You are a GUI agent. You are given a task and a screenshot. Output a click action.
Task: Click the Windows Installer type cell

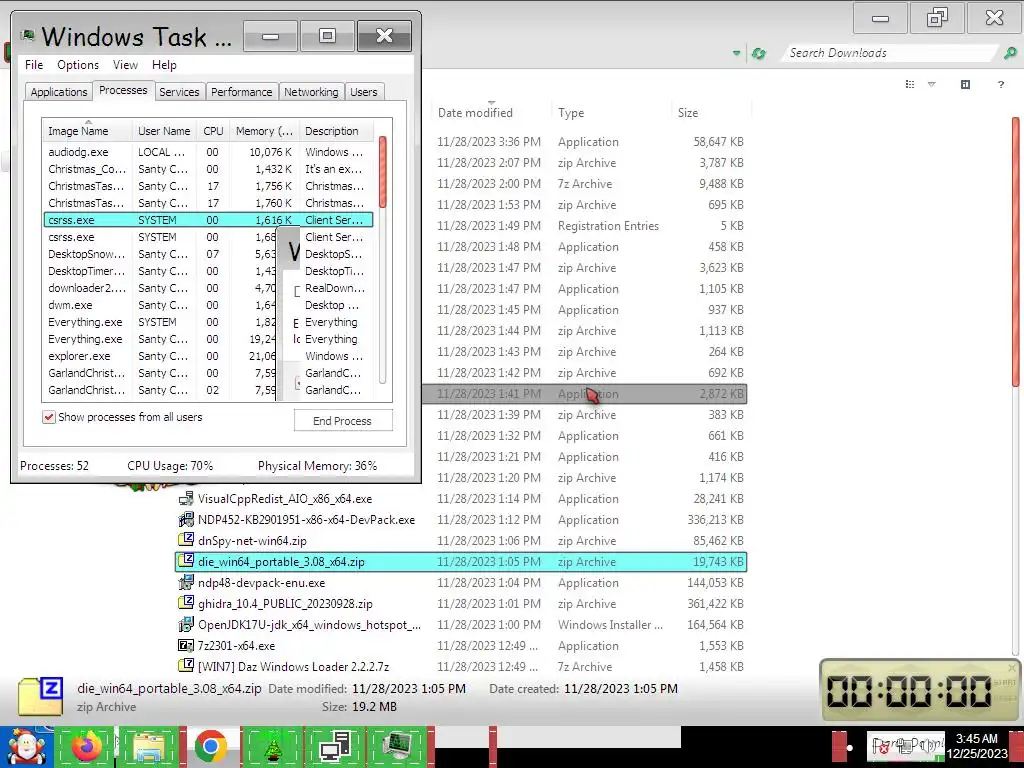point(610,625)
